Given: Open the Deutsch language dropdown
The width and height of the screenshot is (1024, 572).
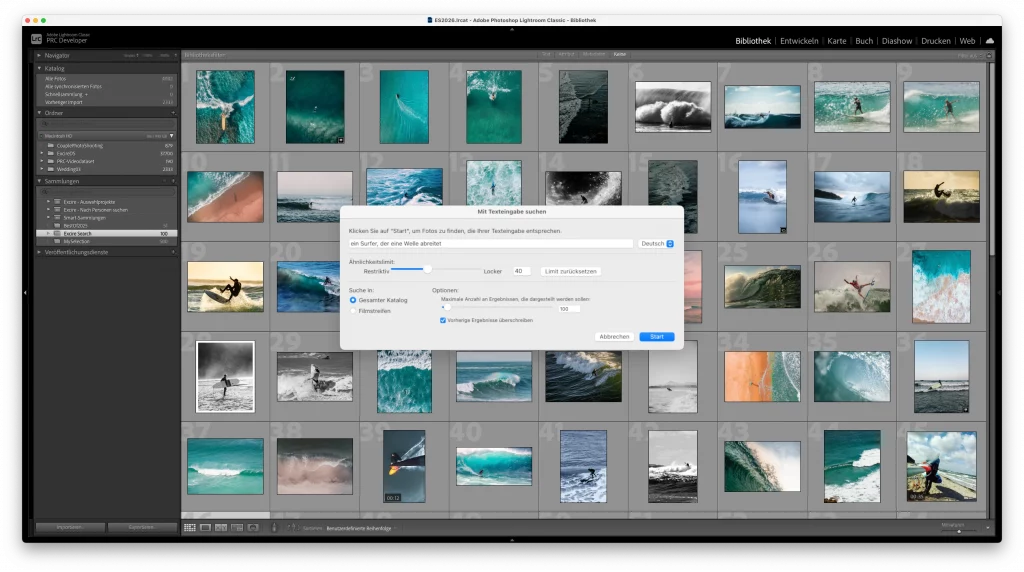Looking at the screenshot, I should click(x=657, y=243).
